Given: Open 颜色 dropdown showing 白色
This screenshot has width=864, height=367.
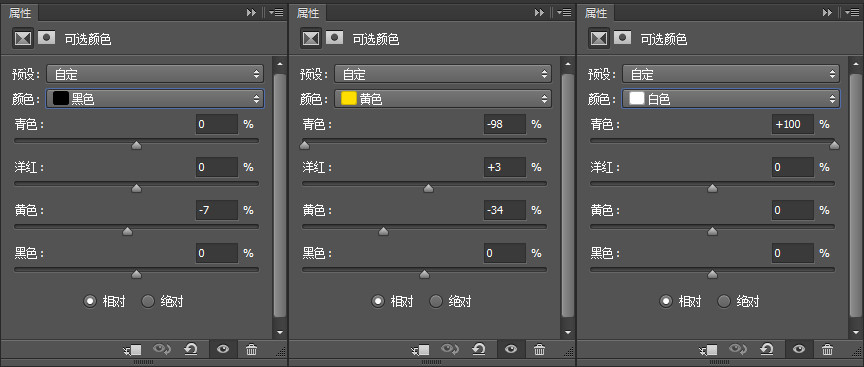Looking at the screenshot, I should (x=731, y=99).
